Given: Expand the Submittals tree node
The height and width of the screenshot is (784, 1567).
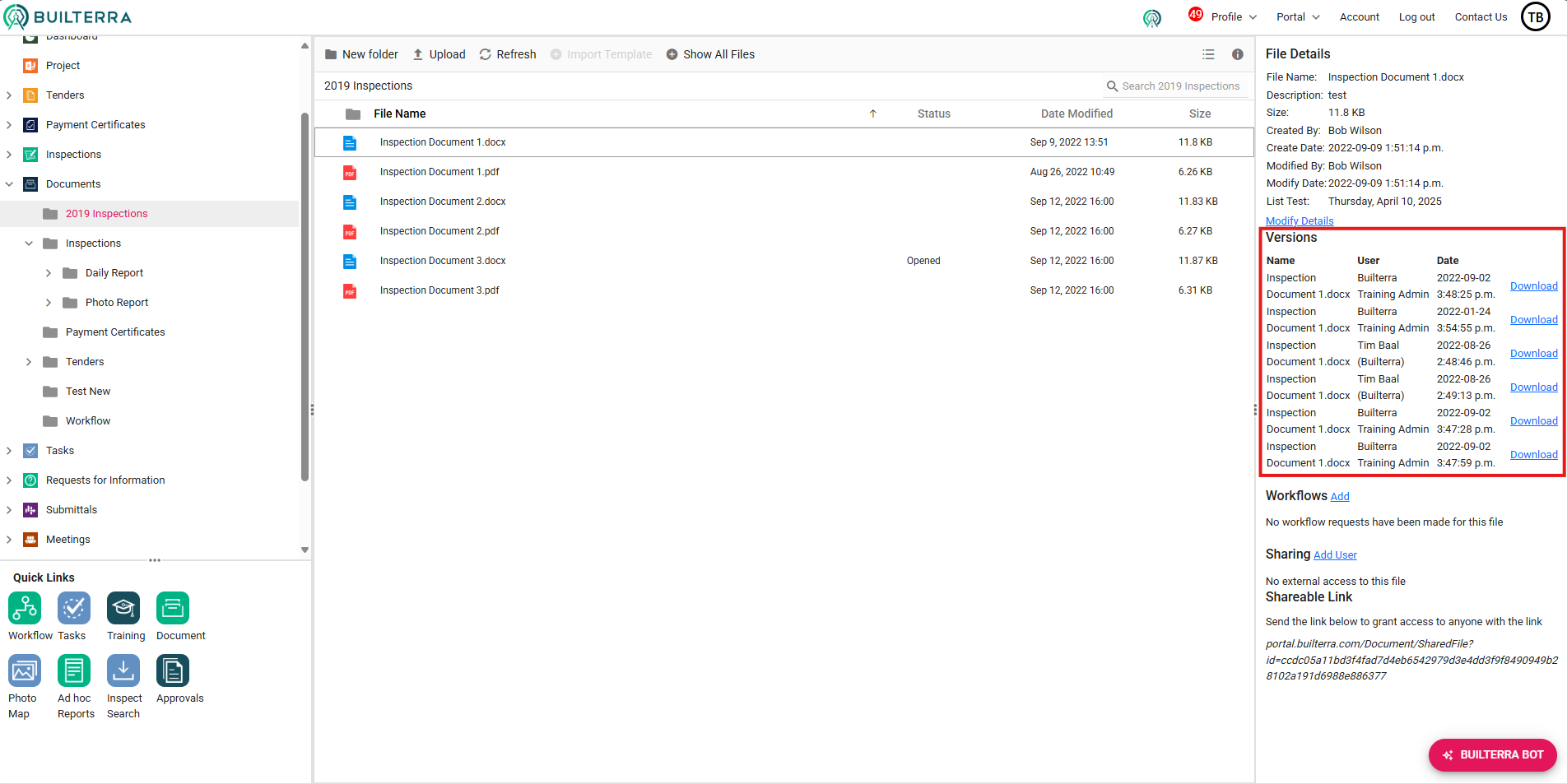Looking at the screenshot, I should 9,510.
